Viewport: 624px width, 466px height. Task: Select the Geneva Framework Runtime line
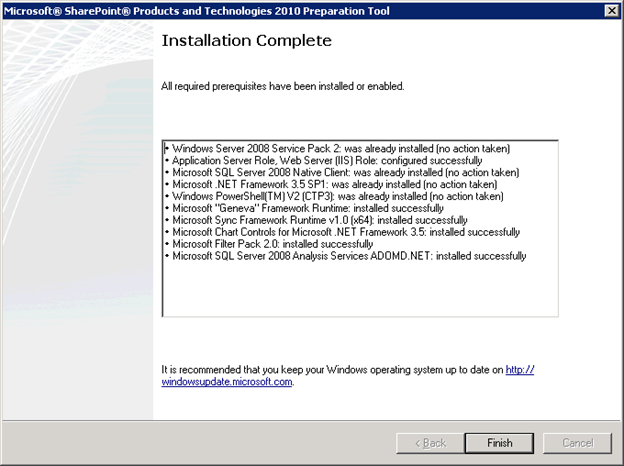[308, 208]
